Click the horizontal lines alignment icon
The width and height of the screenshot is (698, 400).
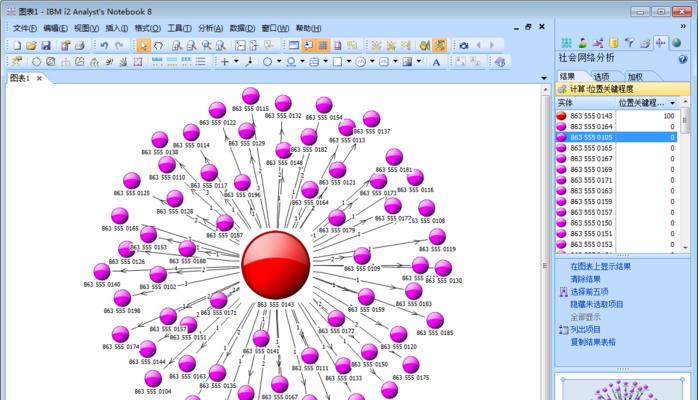201,62
